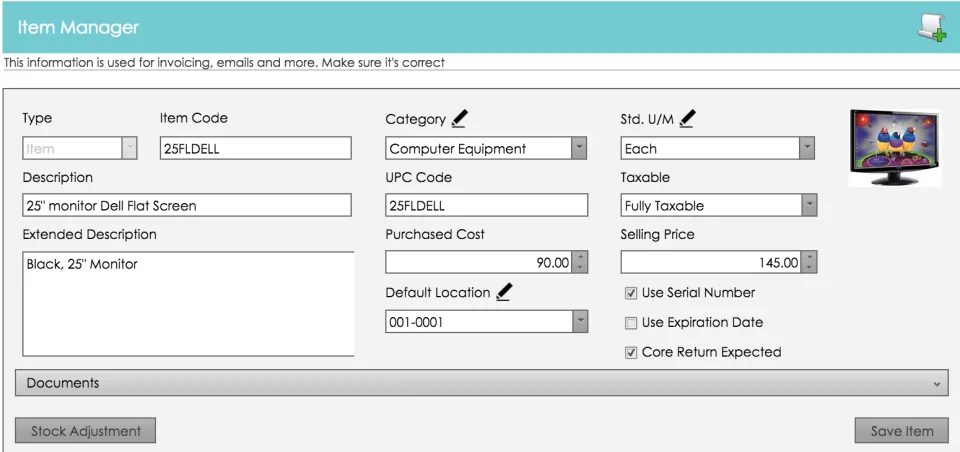Open the Default Location dropdown 001-0001
960x452 pixels.
pos(486,322)
